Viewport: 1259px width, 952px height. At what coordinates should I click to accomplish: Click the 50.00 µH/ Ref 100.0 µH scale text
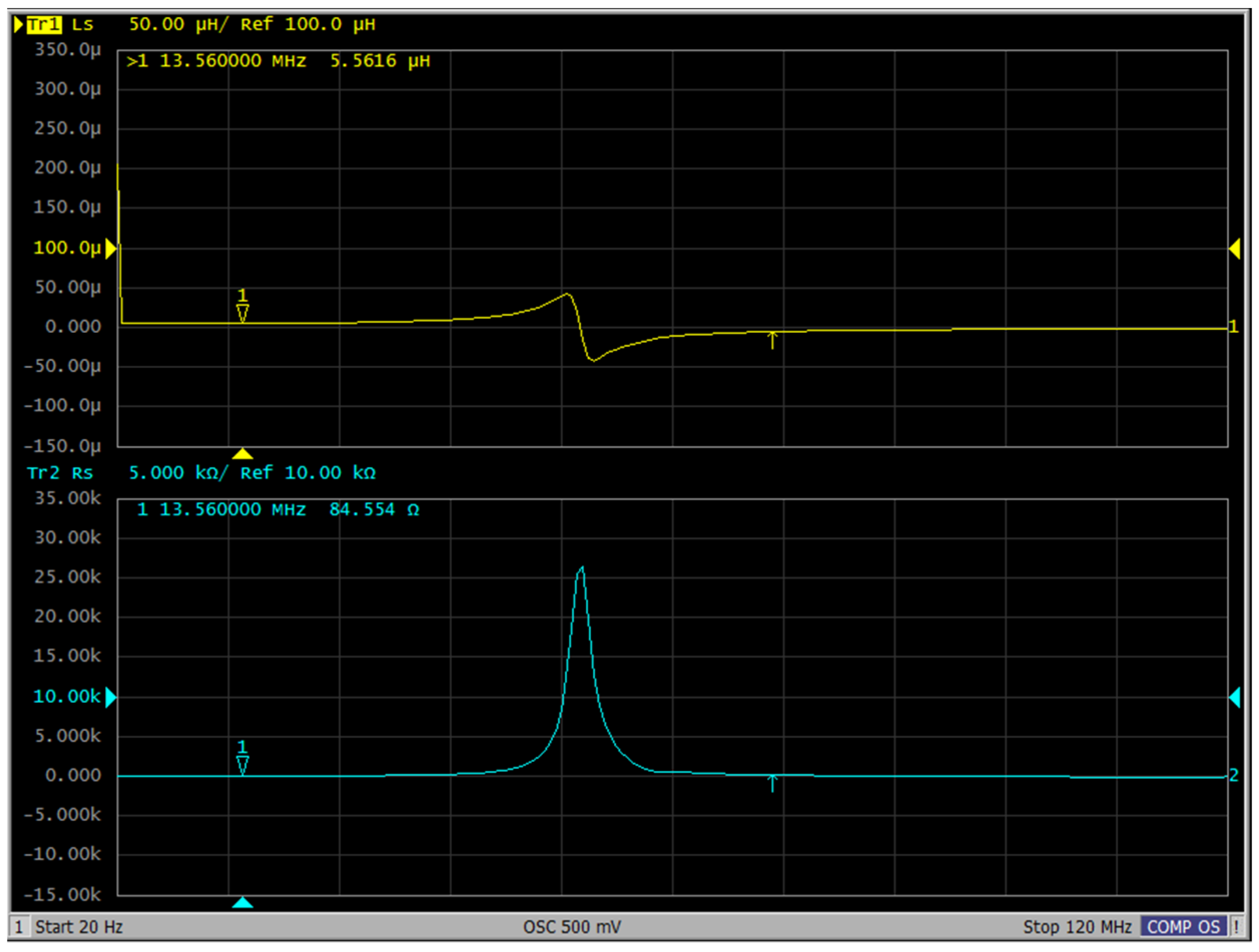point(252,25)
